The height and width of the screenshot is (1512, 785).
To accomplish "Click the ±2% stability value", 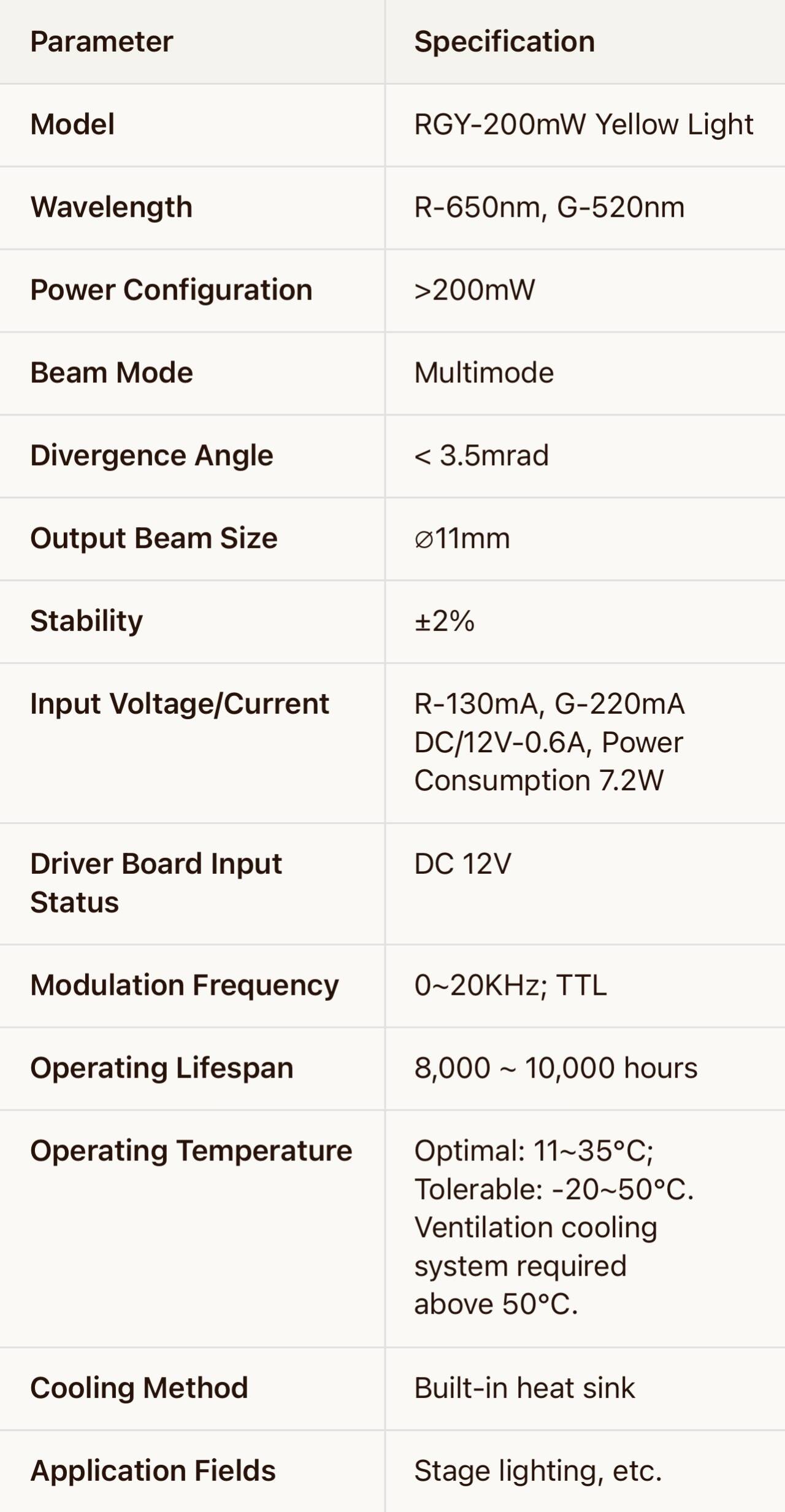I will (x=444, y=621).
